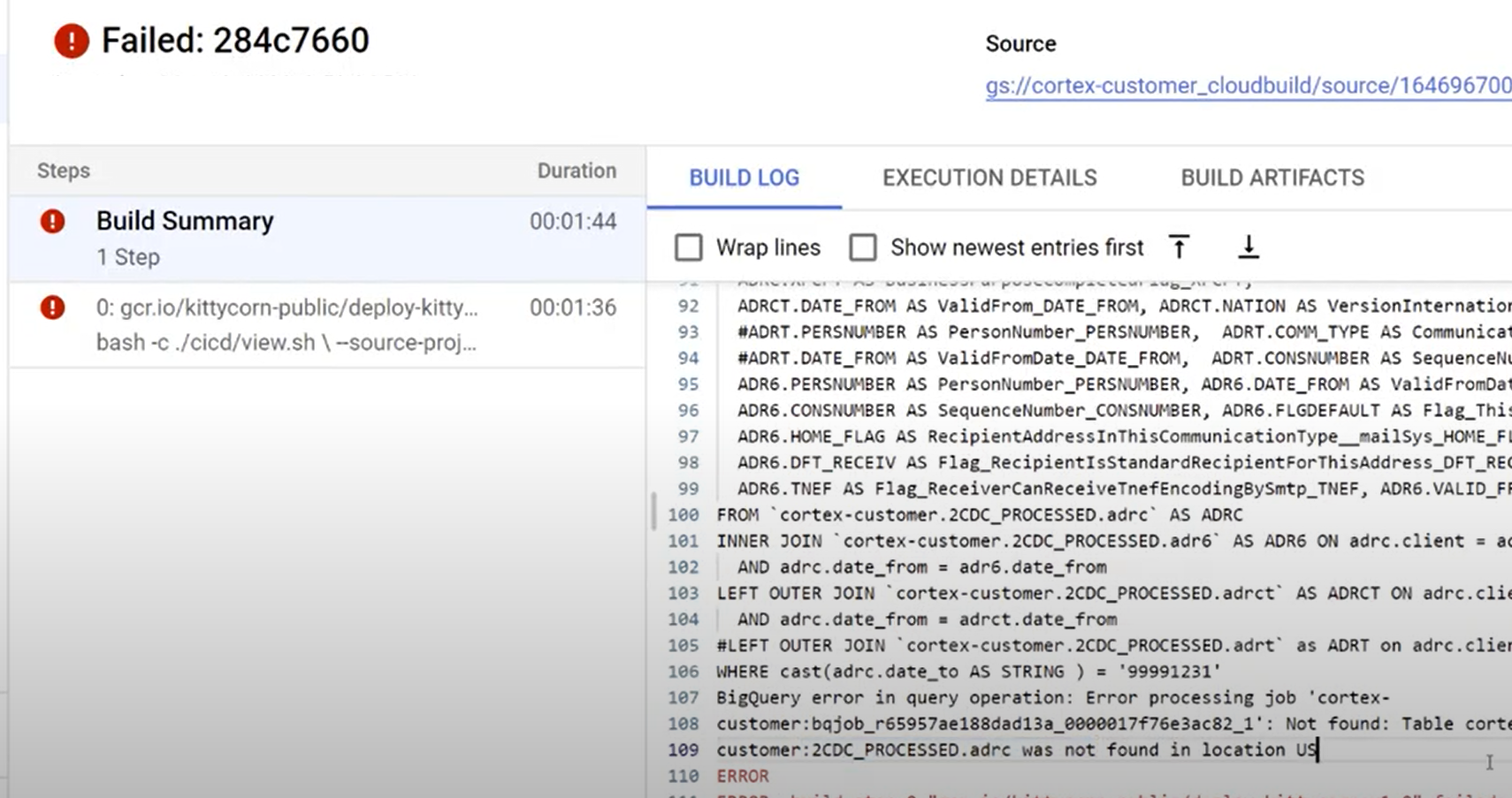Click the Wrap lines checkbox icon
The image size is (1512, 798).
tap(689, 247)
